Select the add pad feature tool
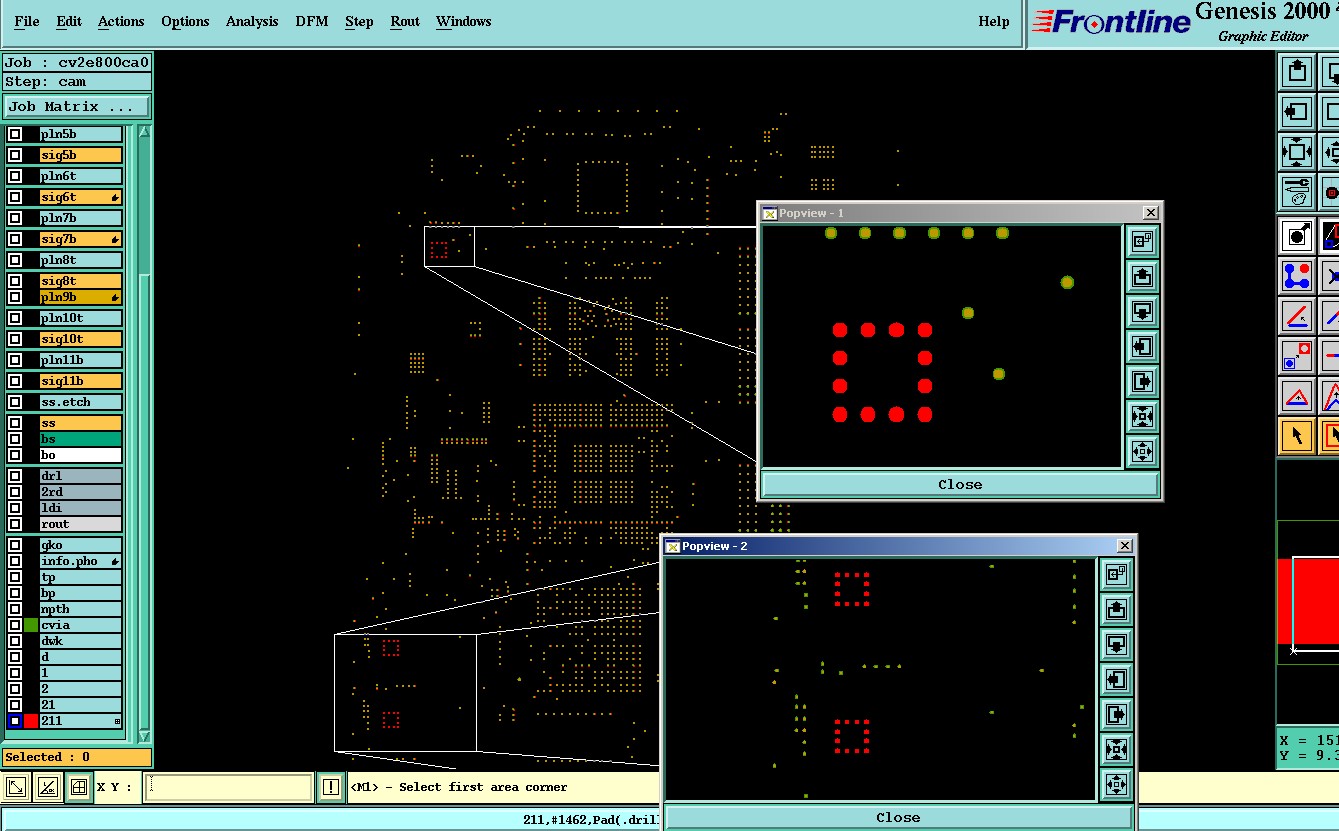The image size is (1339, 831). 1297,236
